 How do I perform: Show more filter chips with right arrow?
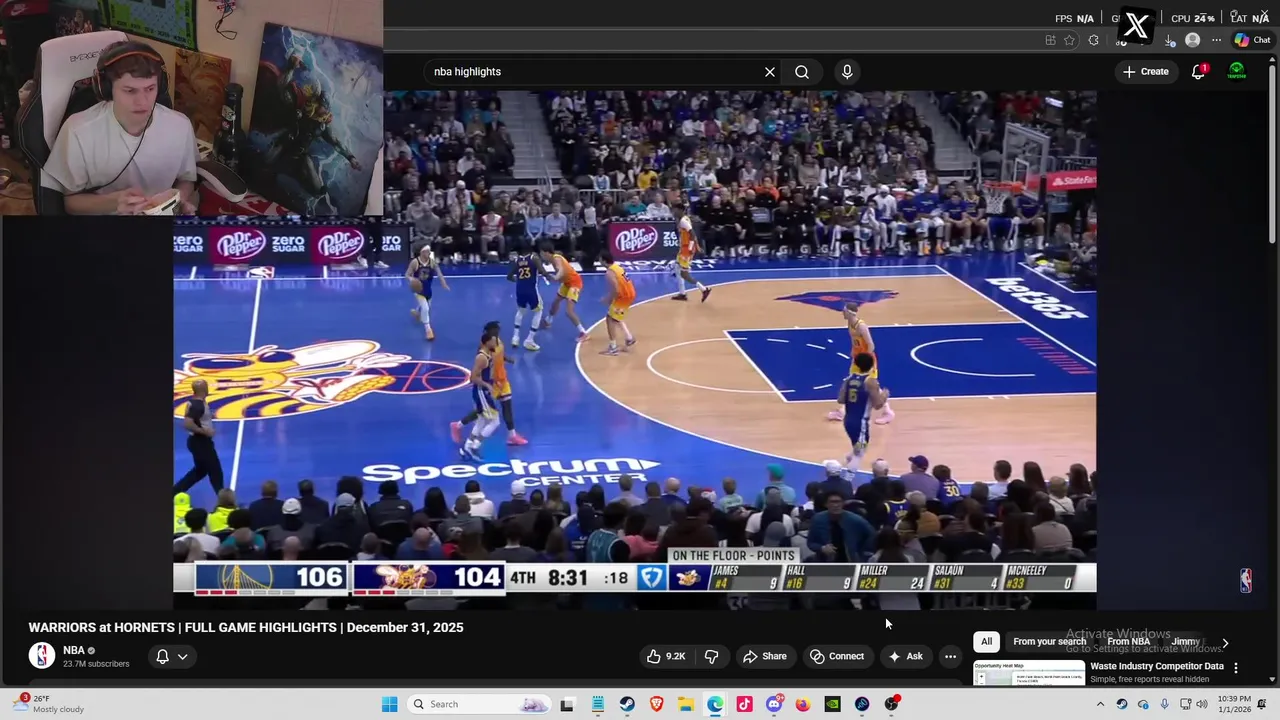tap(1225, 642)
